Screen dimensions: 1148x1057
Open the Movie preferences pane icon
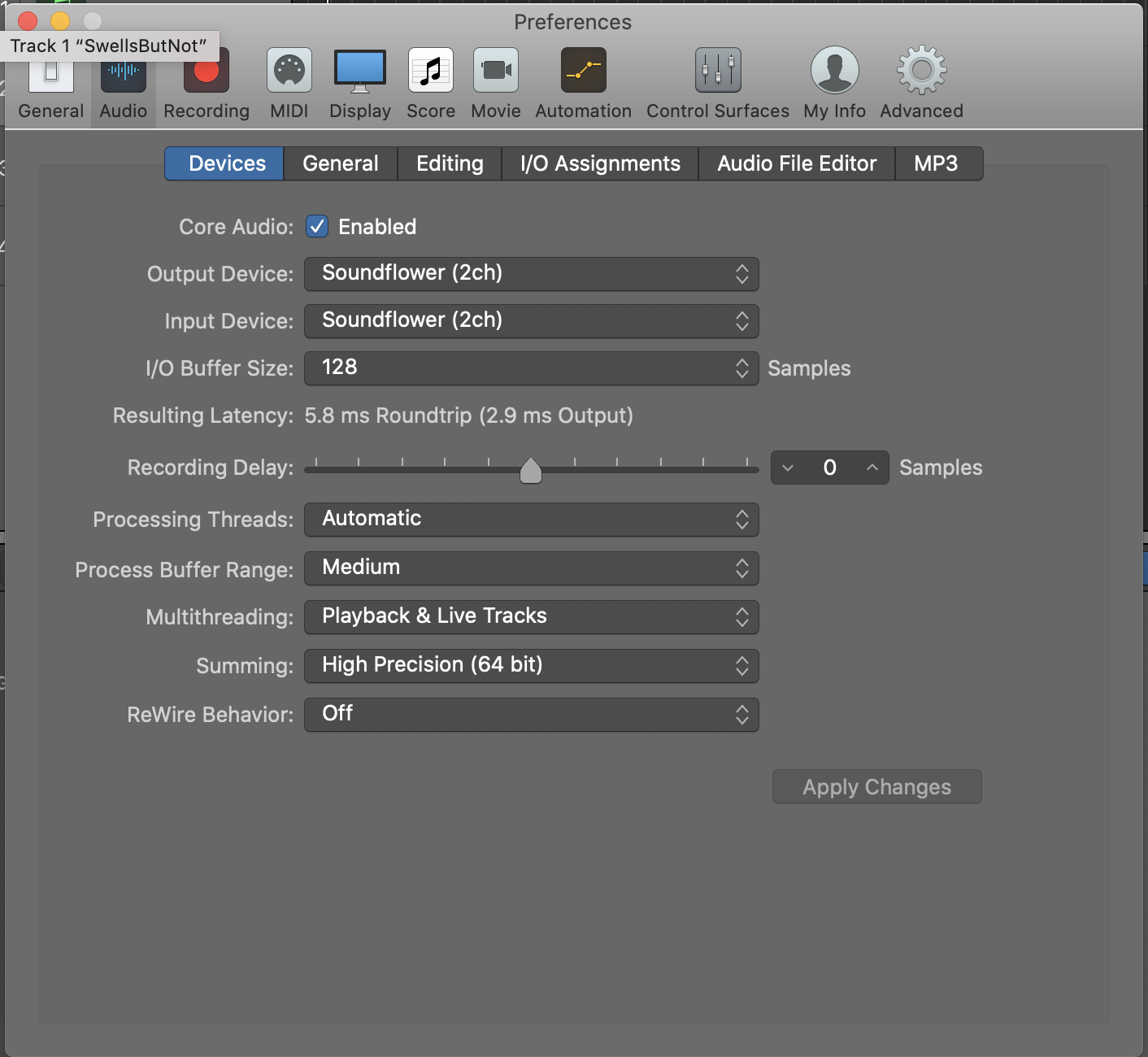496,71
